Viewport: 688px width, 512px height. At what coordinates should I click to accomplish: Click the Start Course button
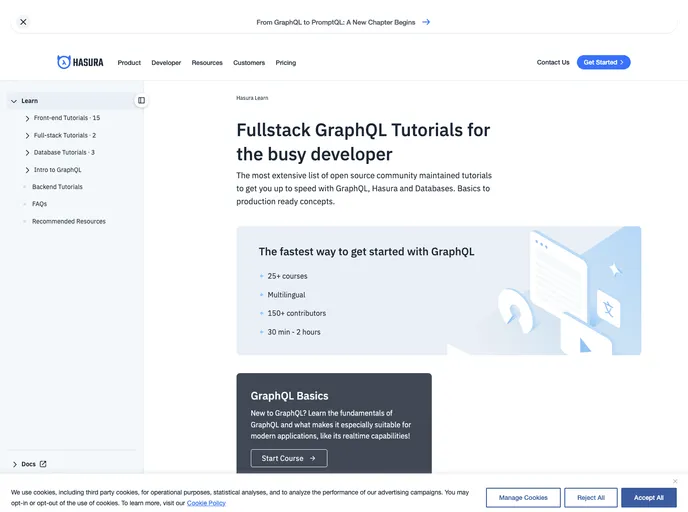coord(289,458)
